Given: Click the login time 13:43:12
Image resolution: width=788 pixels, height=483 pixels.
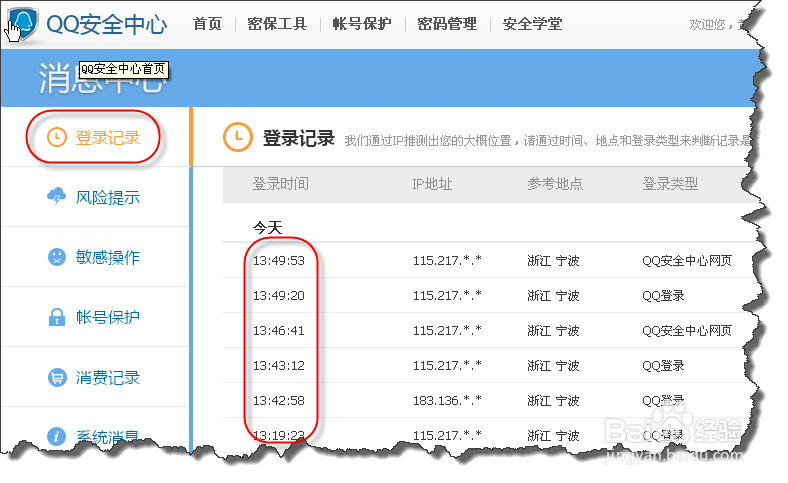Looking at the screenshot, I should 278,365.
